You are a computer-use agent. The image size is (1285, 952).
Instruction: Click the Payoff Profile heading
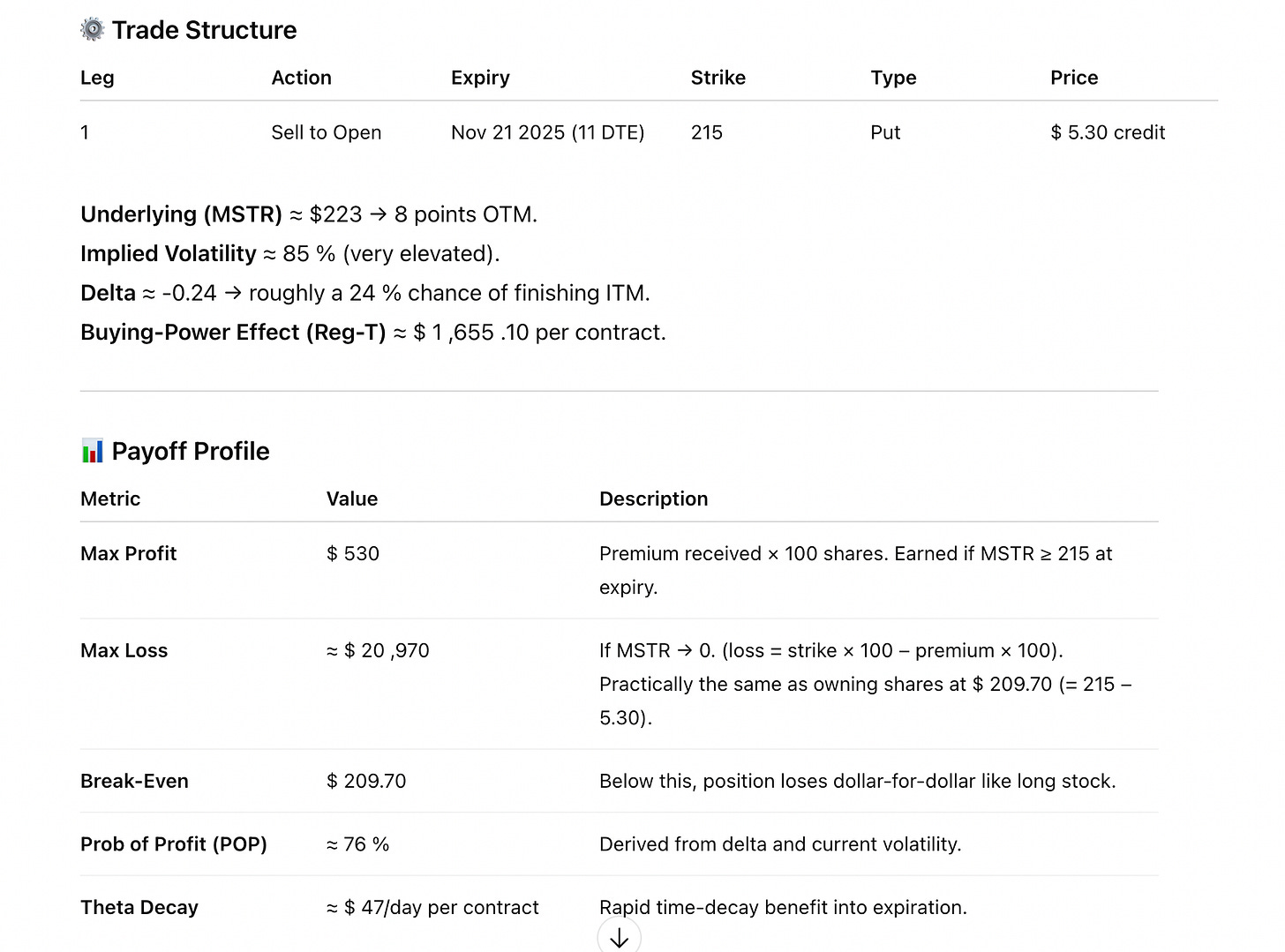click(x=191, y=451)
